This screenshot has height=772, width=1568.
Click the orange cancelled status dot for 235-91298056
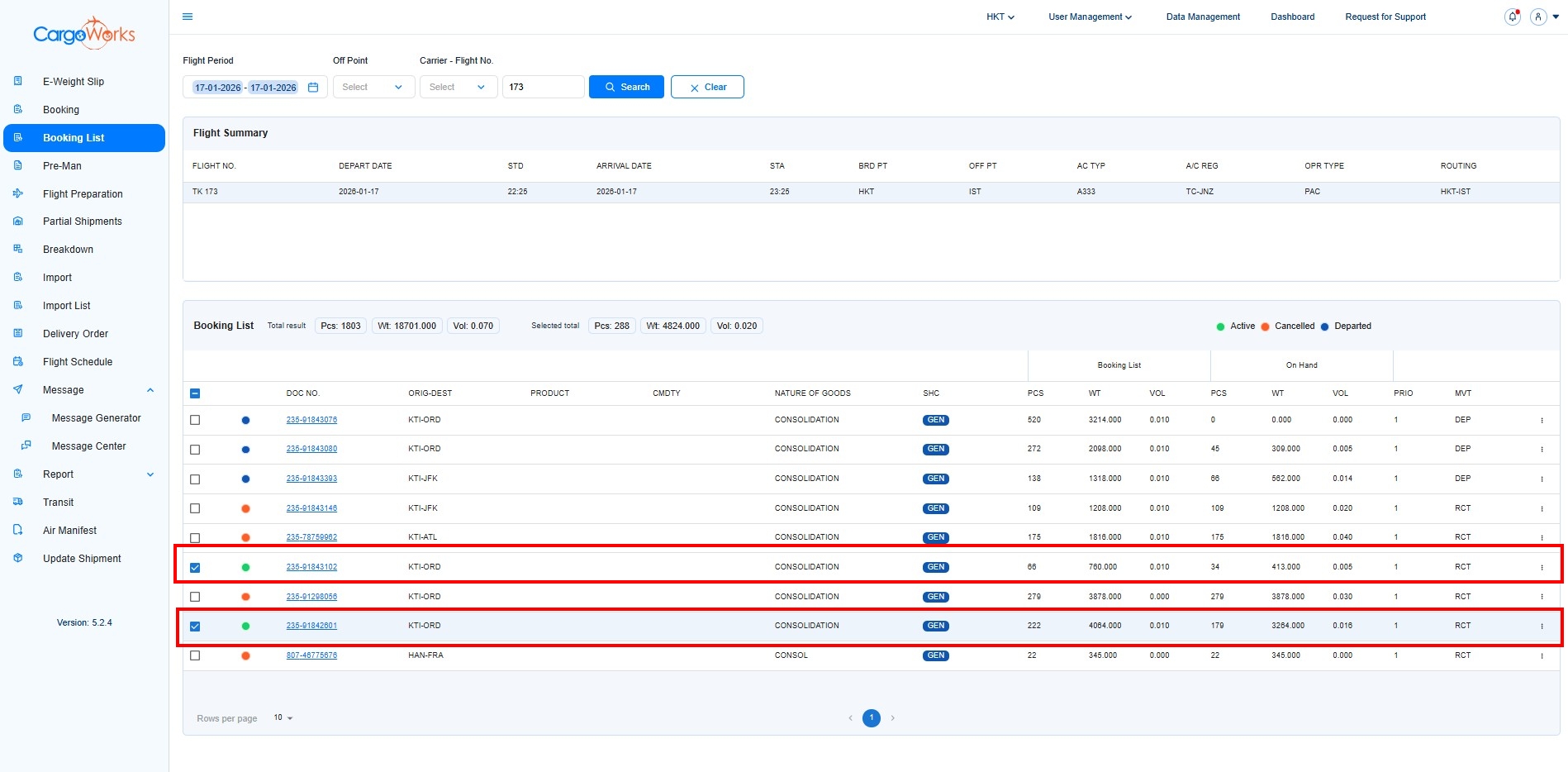pyautogui.click(x=245, y=597)
